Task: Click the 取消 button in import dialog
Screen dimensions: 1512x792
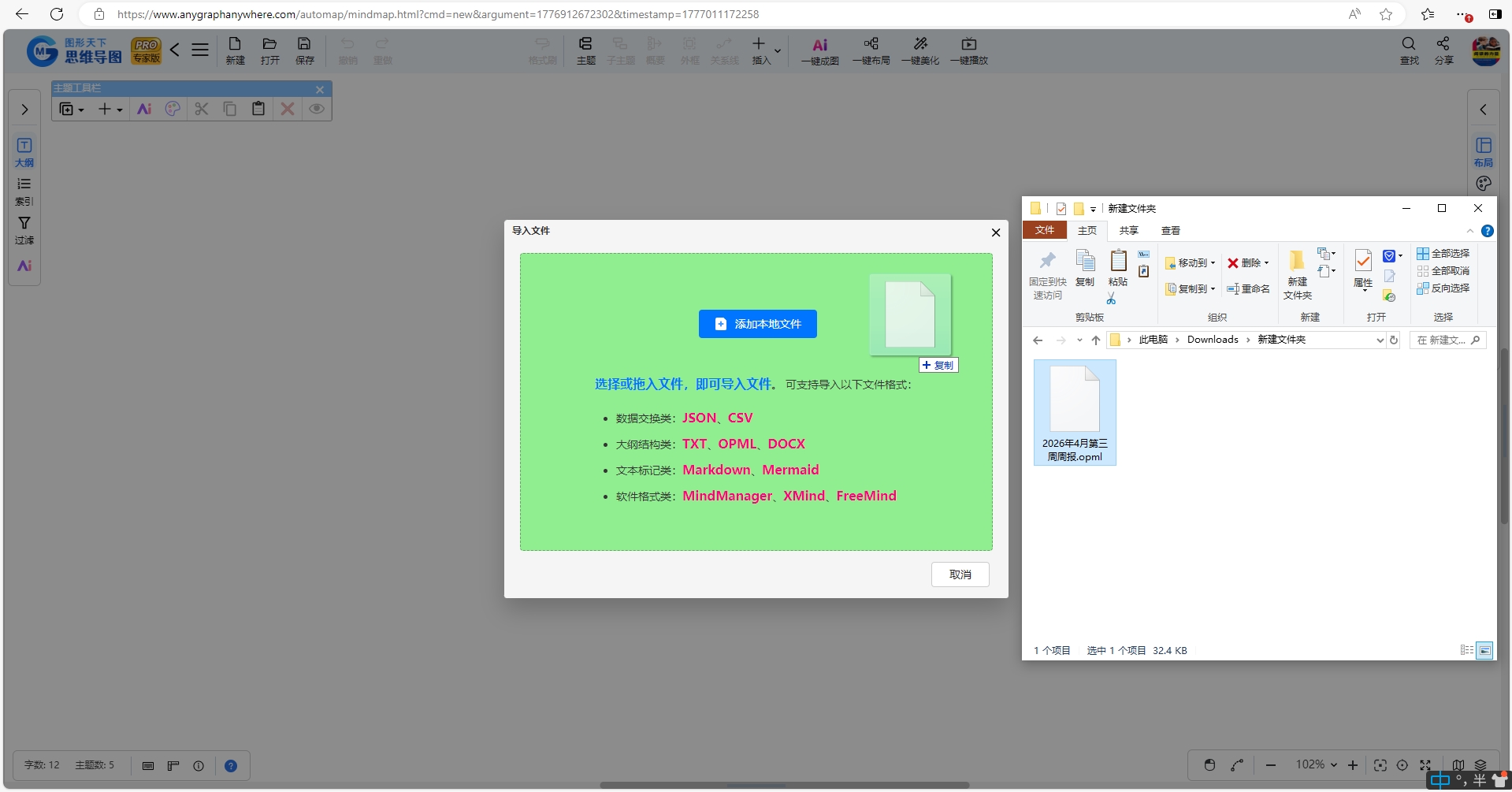Action: (960, 574)
